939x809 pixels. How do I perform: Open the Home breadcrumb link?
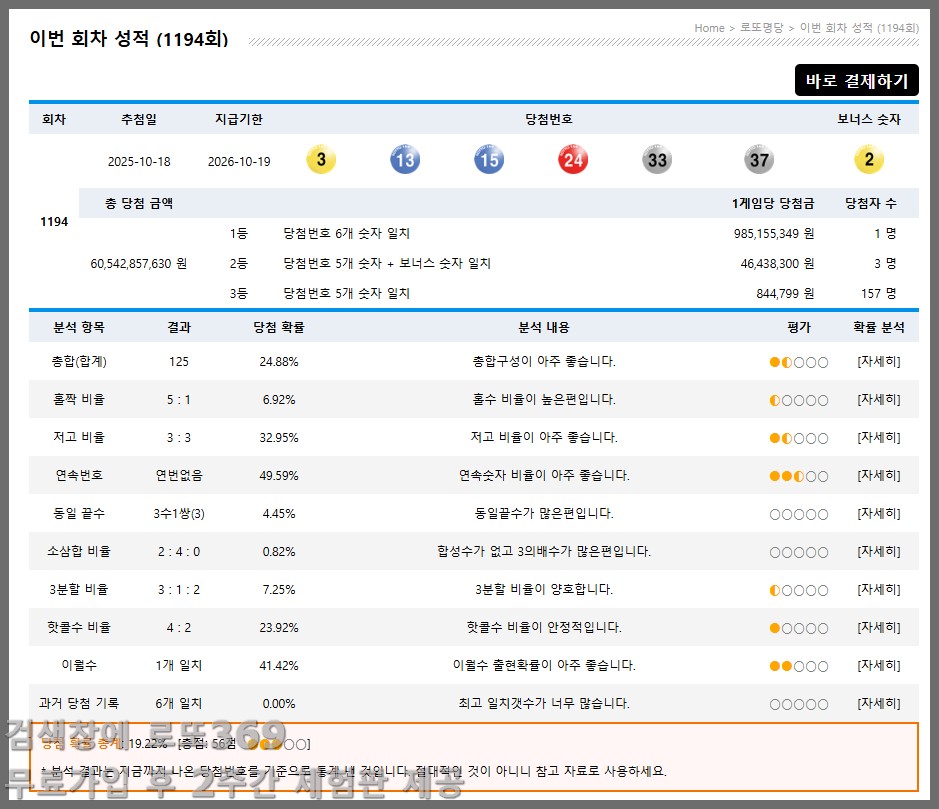[x=709, y=28]
